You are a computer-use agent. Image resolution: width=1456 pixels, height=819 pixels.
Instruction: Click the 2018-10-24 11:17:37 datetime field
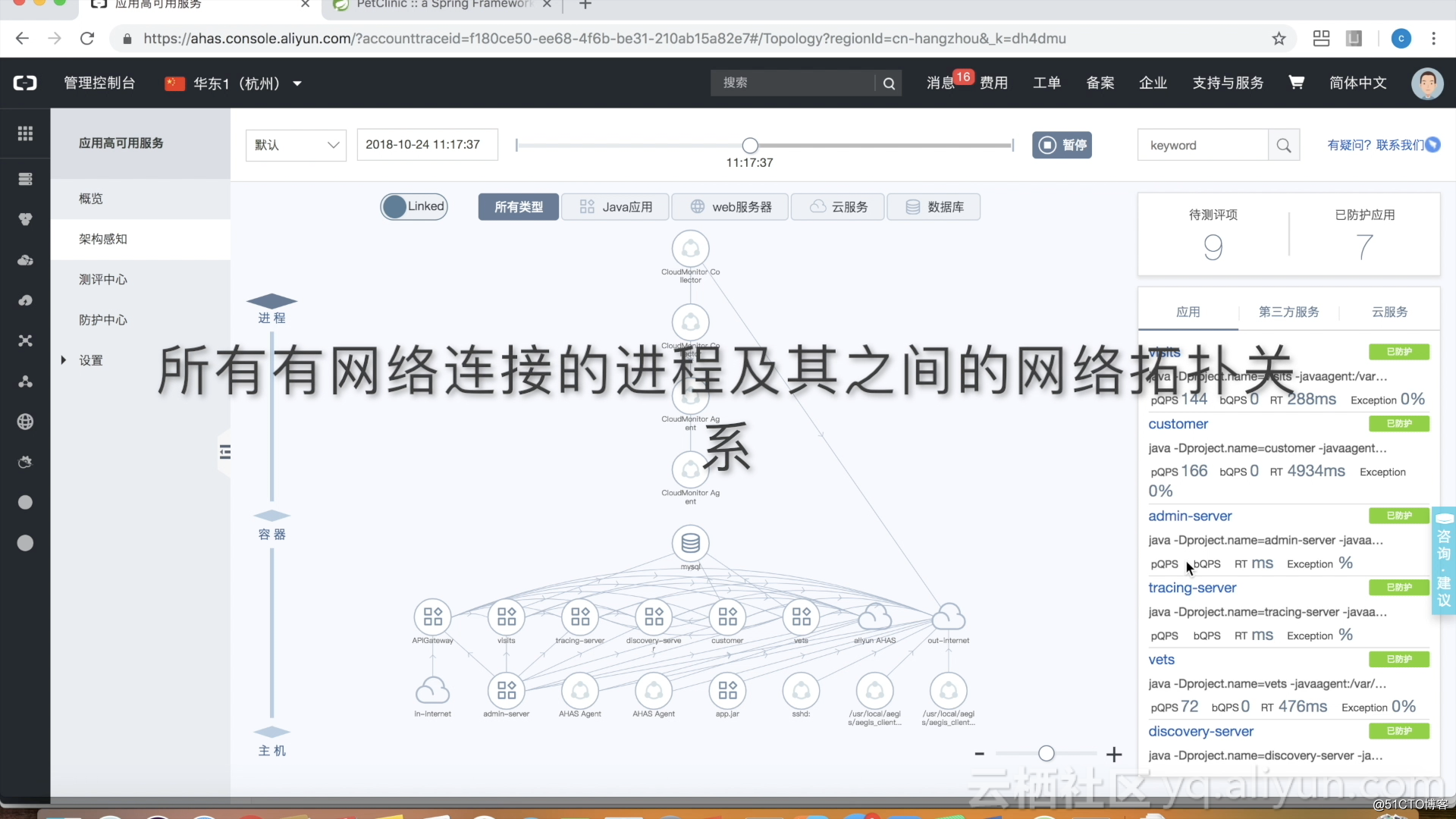tap(427, 145)
